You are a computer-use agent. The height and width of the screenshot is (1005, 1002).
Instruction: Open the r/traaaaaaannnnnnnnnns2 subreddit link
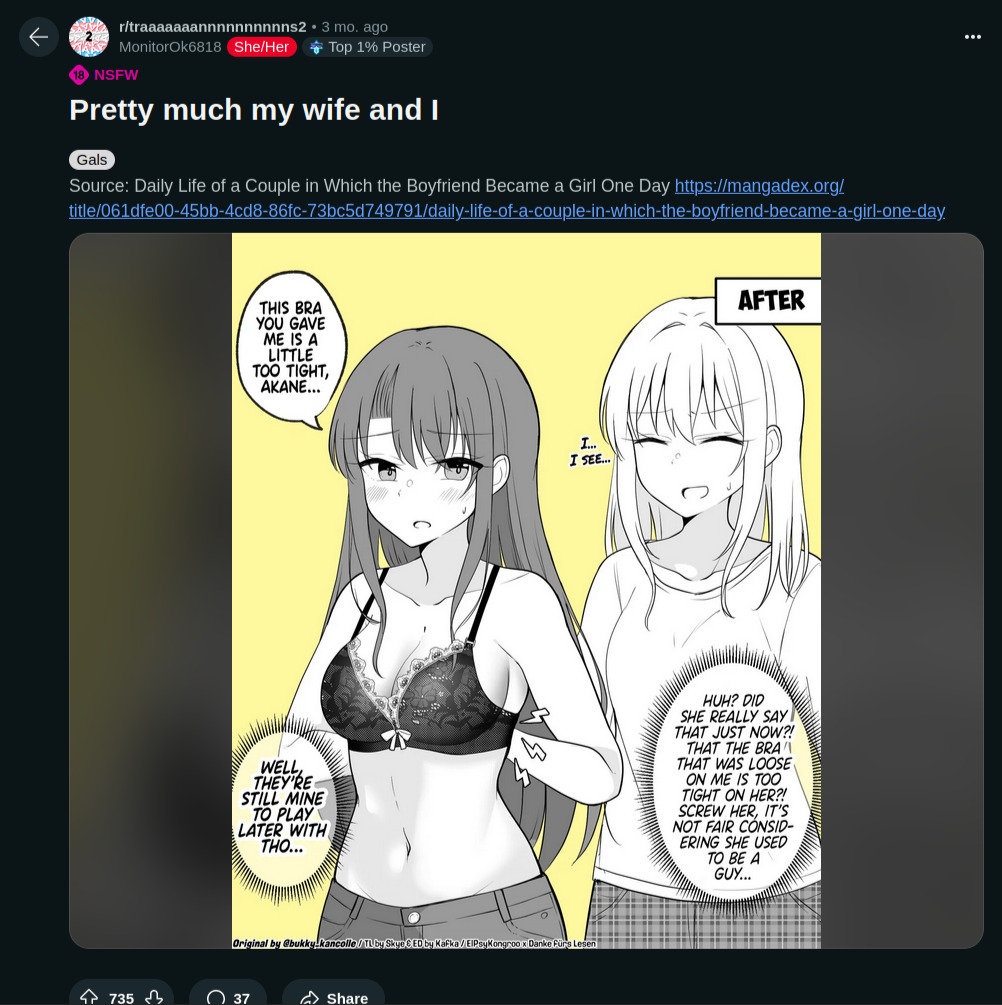[212, 27]
